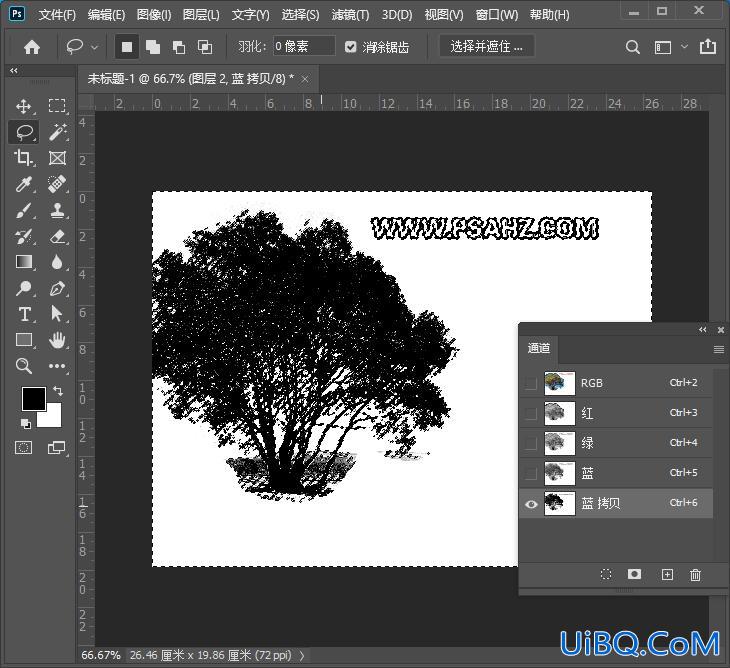Select the History Brush tool
This screenshot has height=668, width=730.
click(x=23, y=236)
